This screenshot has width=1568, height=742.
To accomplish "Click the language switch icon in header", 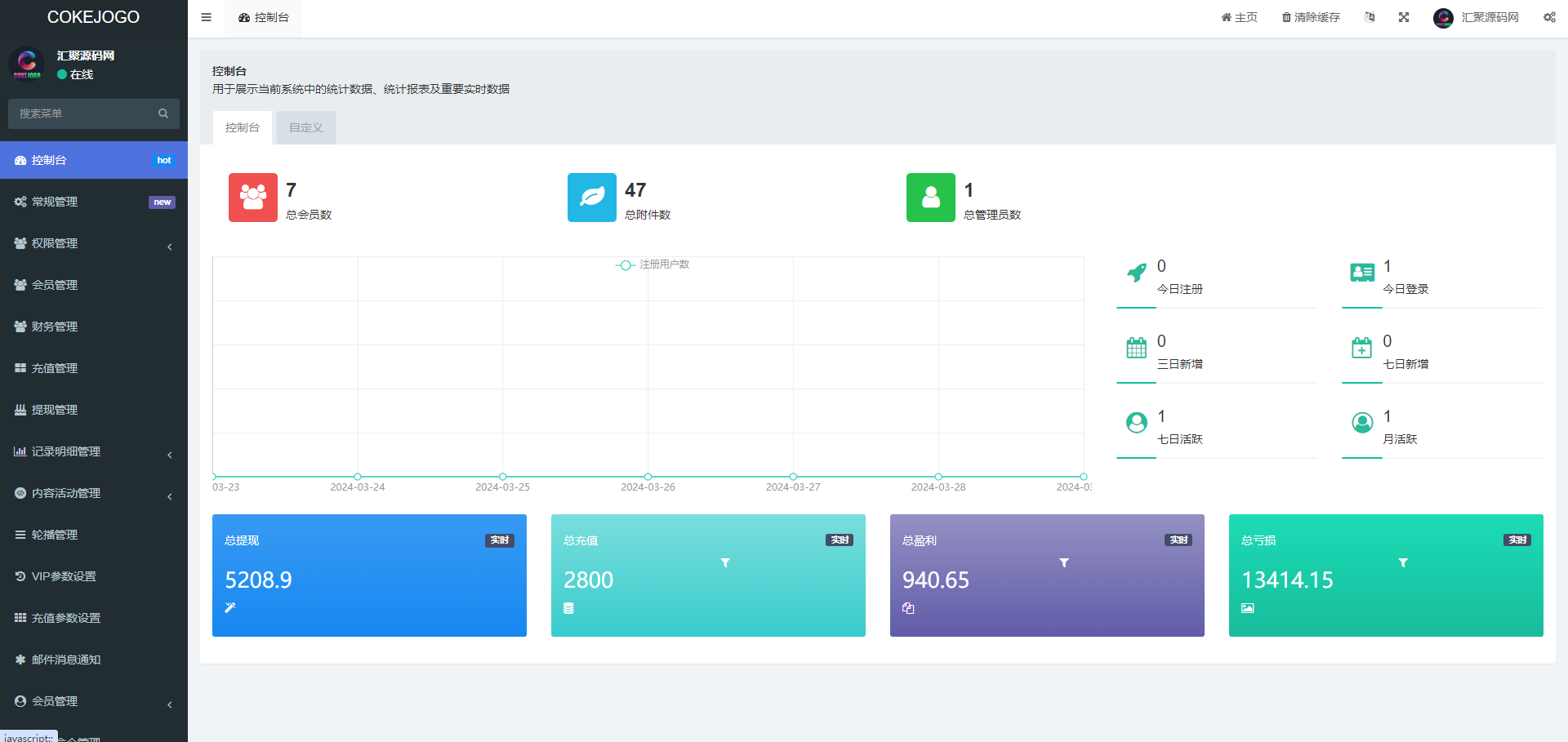I will click(x=1370, y=17).
